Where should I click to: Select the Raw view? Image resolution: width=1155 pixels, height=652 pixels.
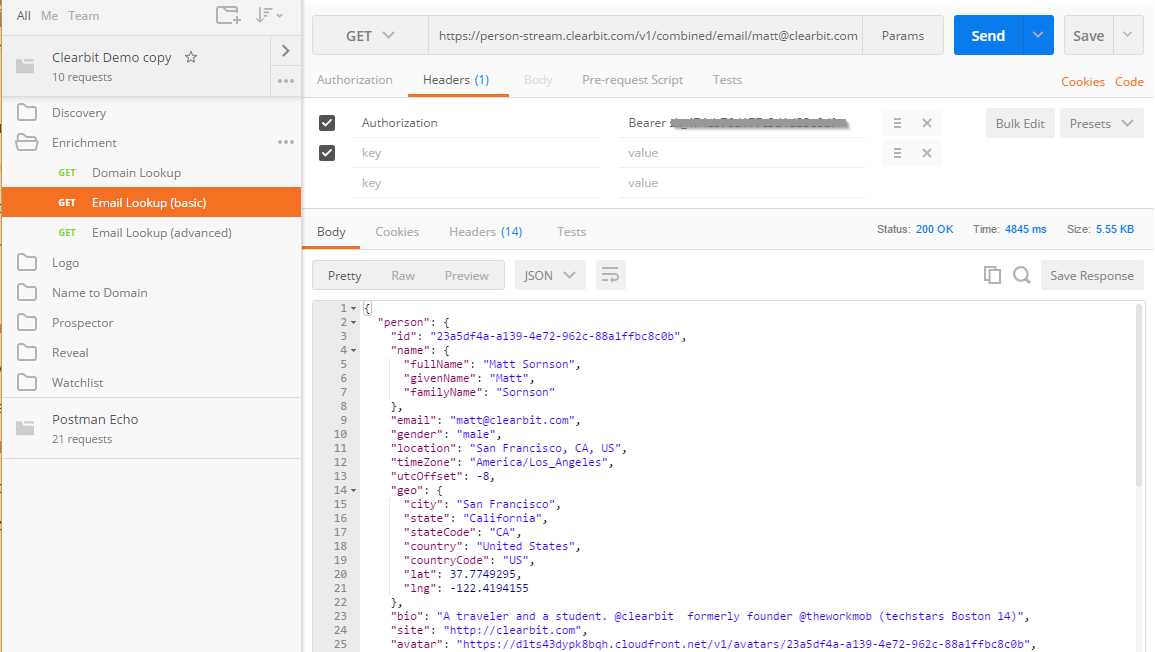tap(403, 276)
